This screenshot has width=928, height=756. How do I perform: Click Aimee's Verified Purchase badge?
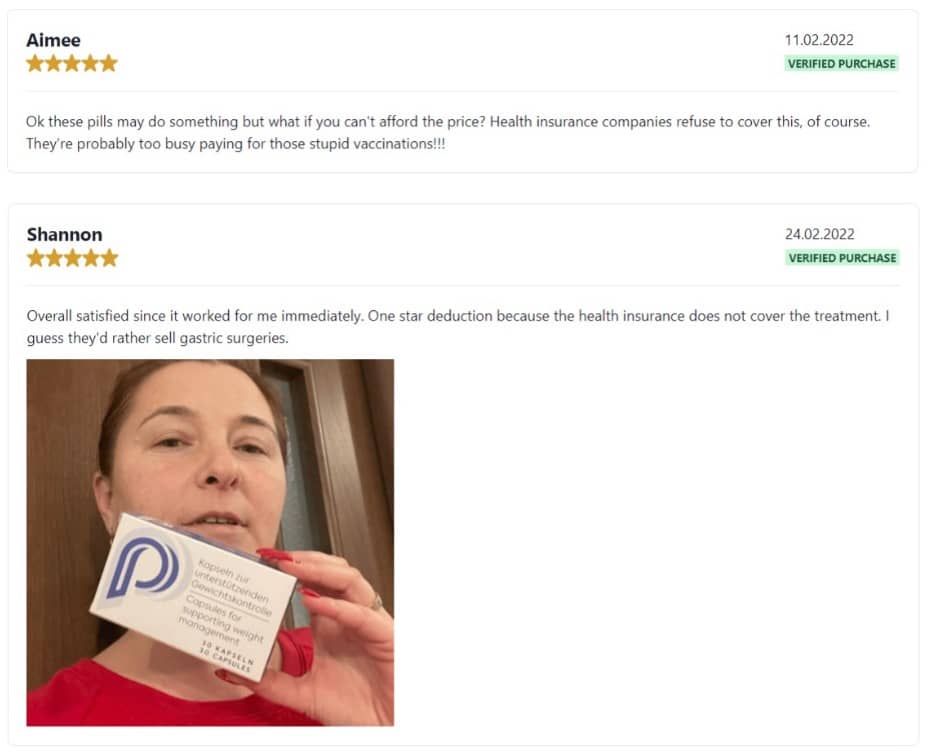click(842, 63)
